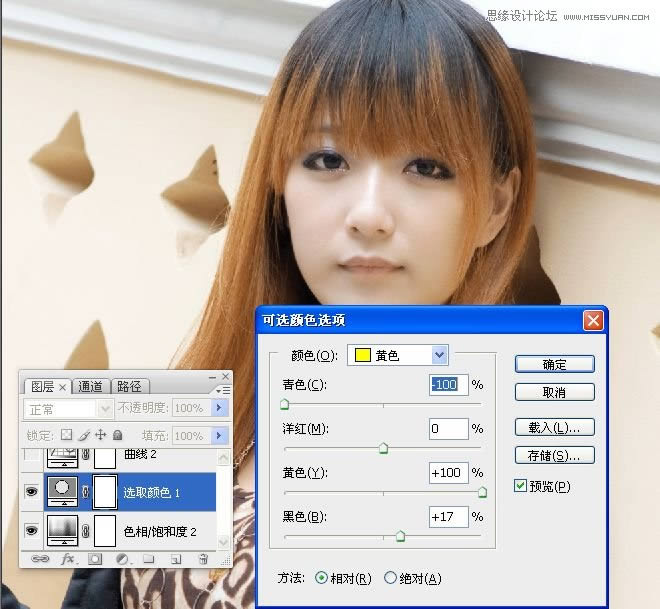Click the 确定 confirm button
Image resolution: width=660 pixels, height=609 pixels.
(554, 364)
